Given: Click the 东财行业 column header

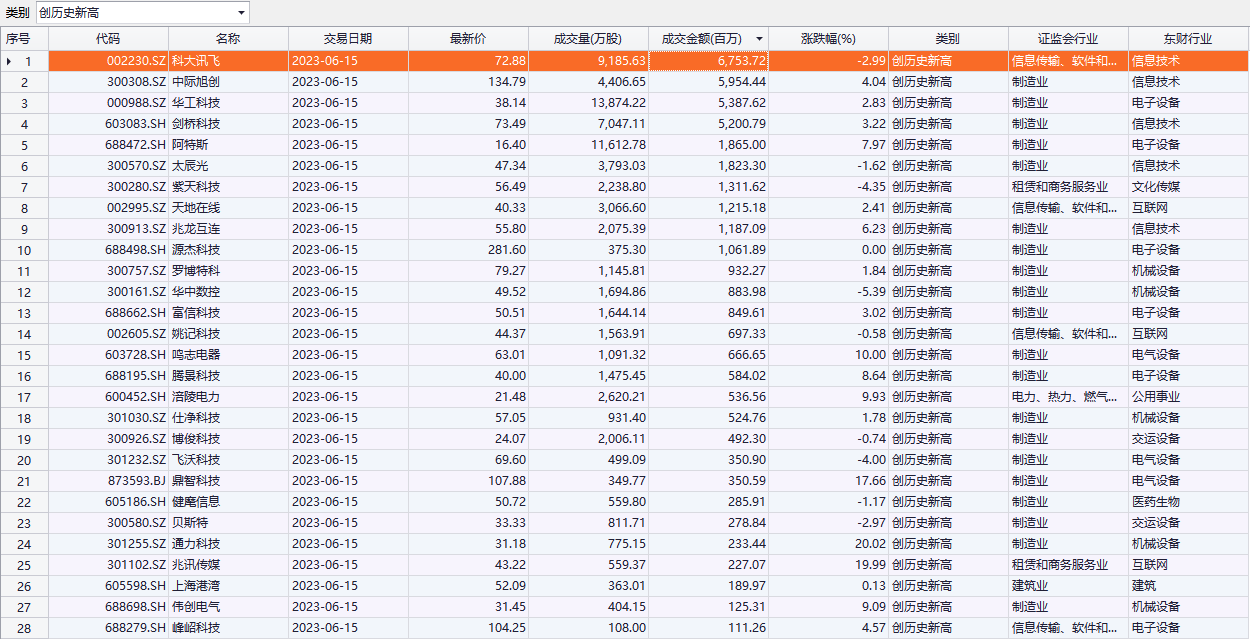Looking at the screenshot, I should [1188, 39].
